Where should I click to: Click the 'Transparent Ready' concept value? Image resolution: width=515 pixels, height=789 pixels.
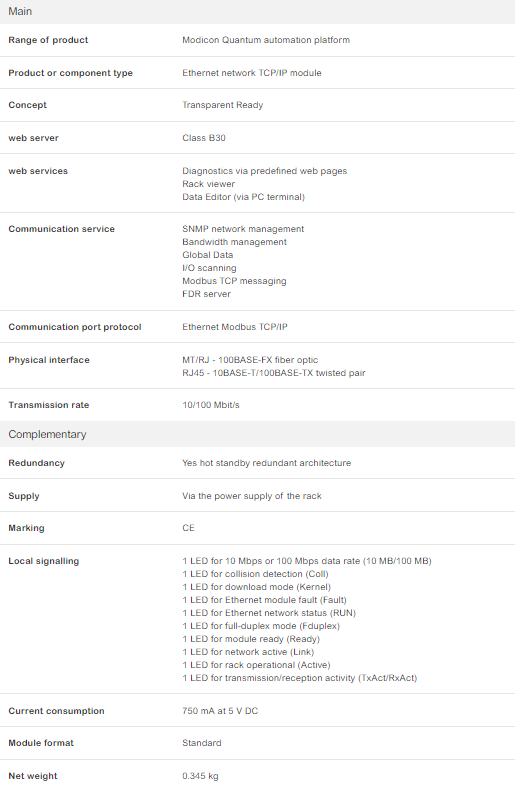223,105
